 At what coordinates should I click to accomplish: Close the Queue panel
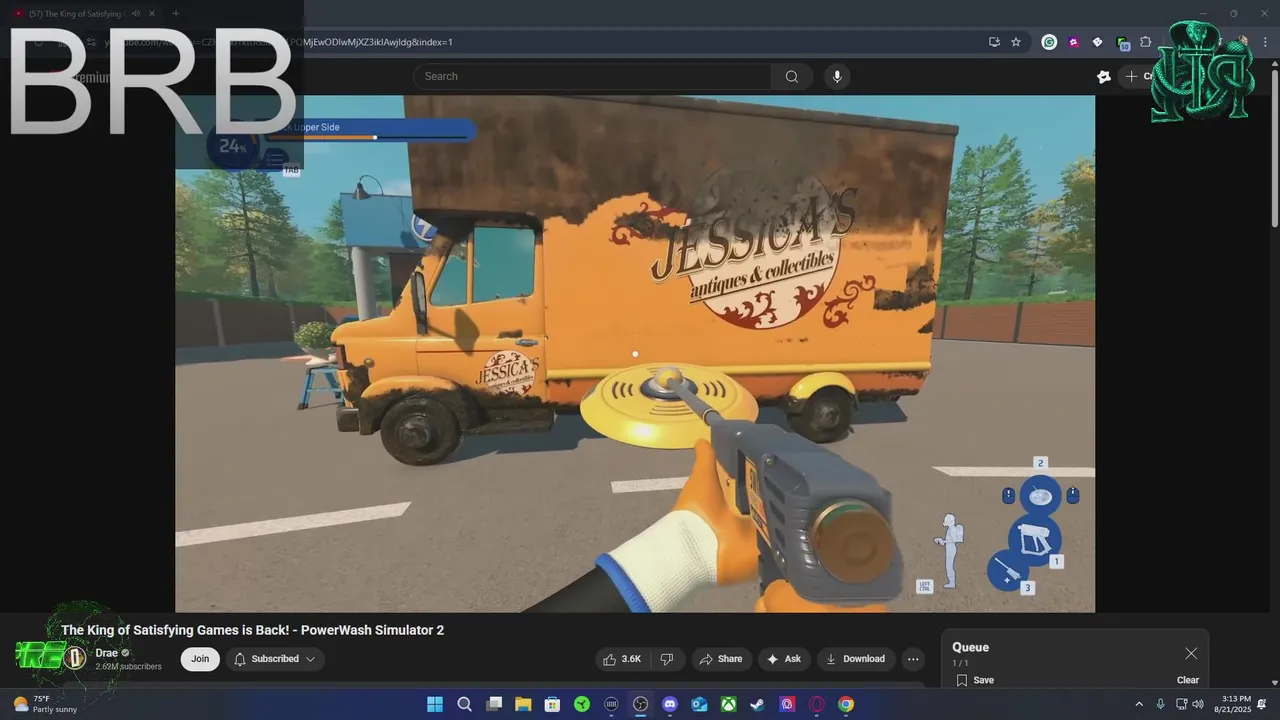[1191, 653]
